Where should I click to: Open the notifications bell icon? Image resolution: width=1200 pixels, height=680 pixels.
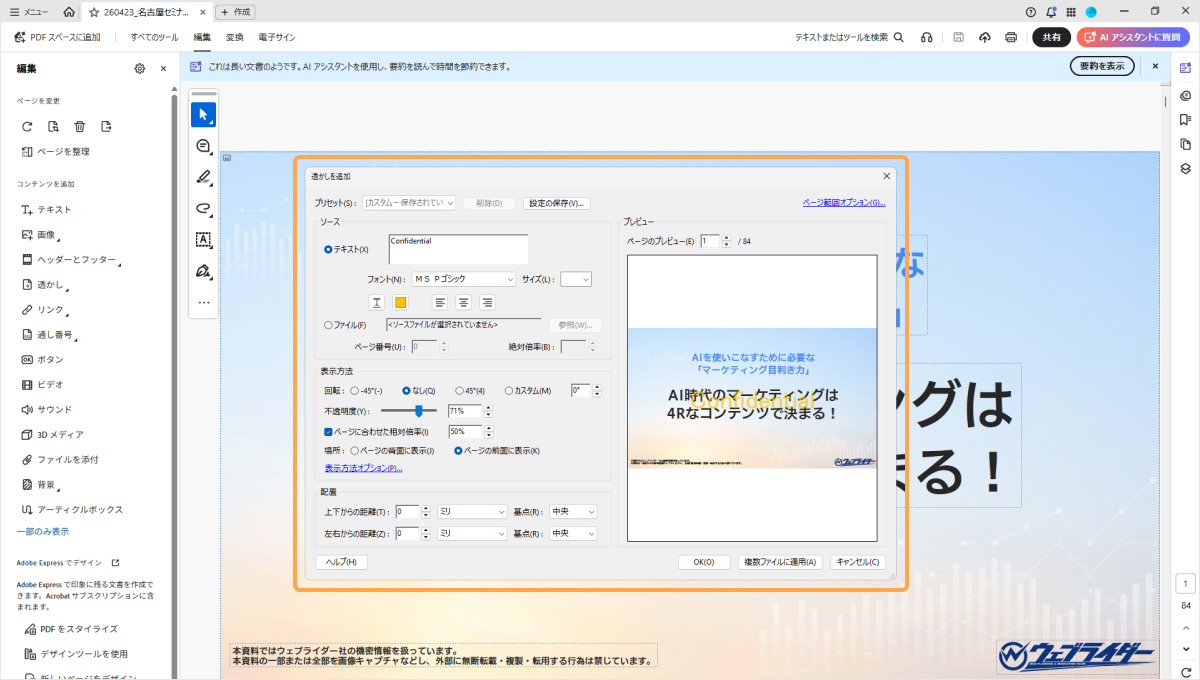1051,12
